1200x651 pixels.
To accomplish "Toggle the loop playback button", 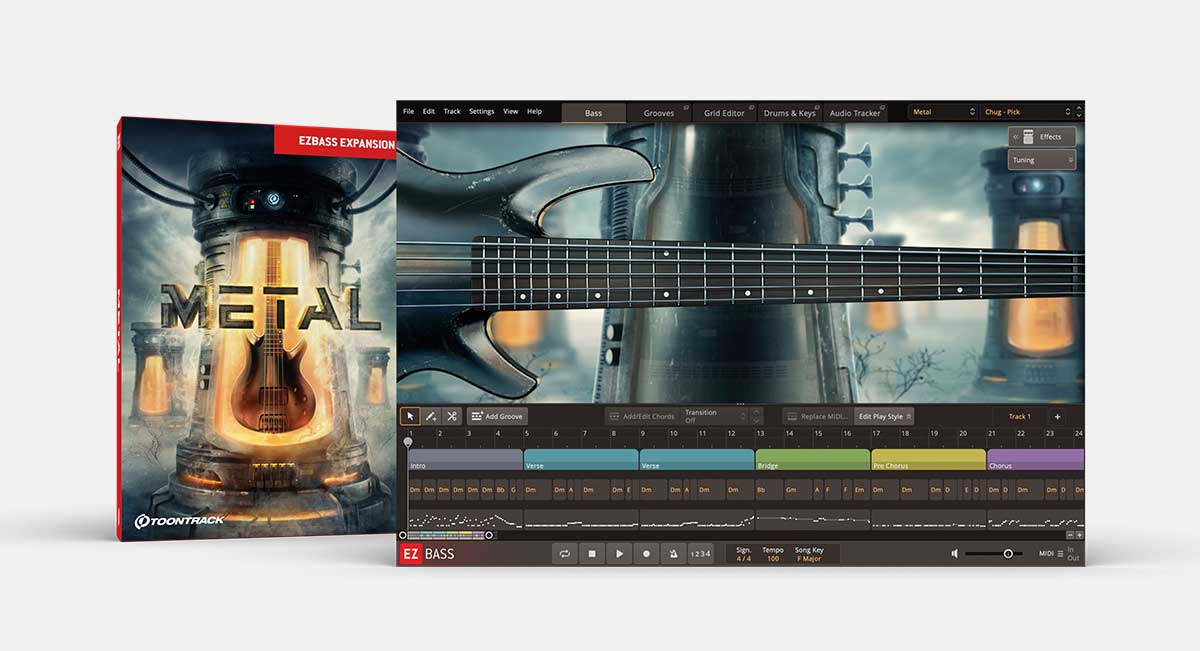I will (x=564, y=553).
